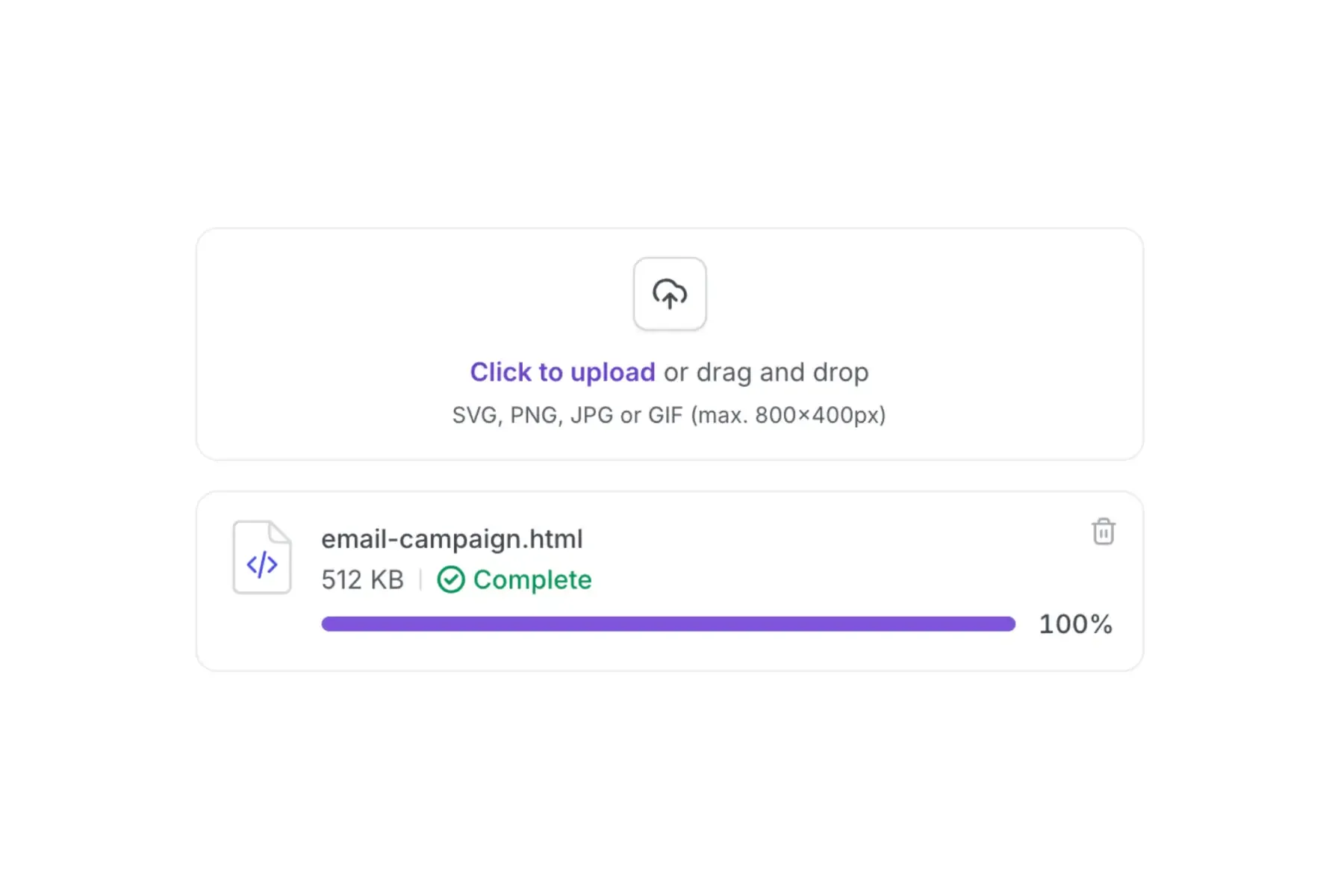Viewport: 1344px width, 896px height.
Task: Click the 100% progress label
Action: pyautogui.click(x=1075, y=624)
